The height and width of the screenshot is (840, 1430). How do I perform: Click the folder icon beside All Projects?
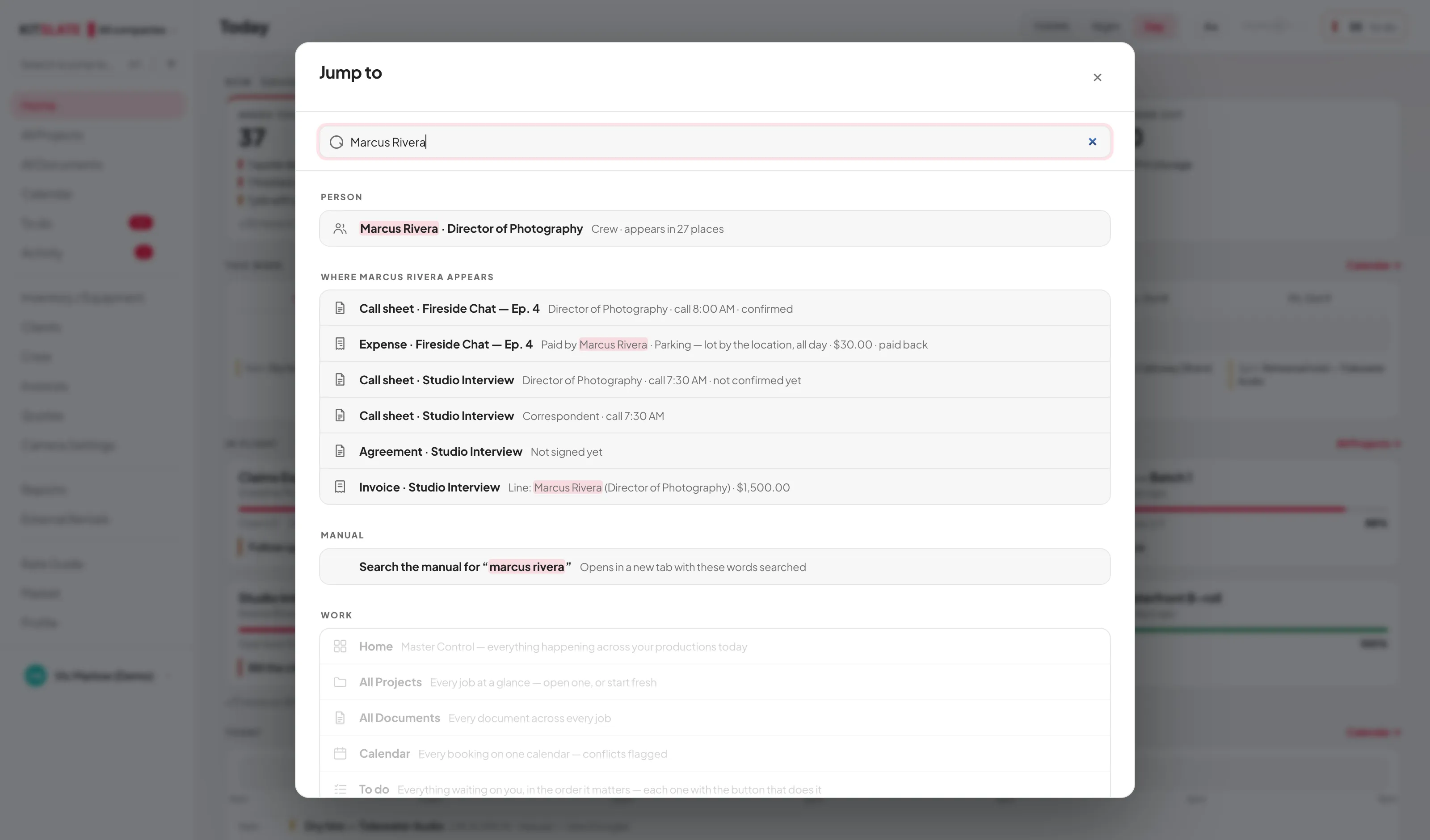click(x=340, y=682)
